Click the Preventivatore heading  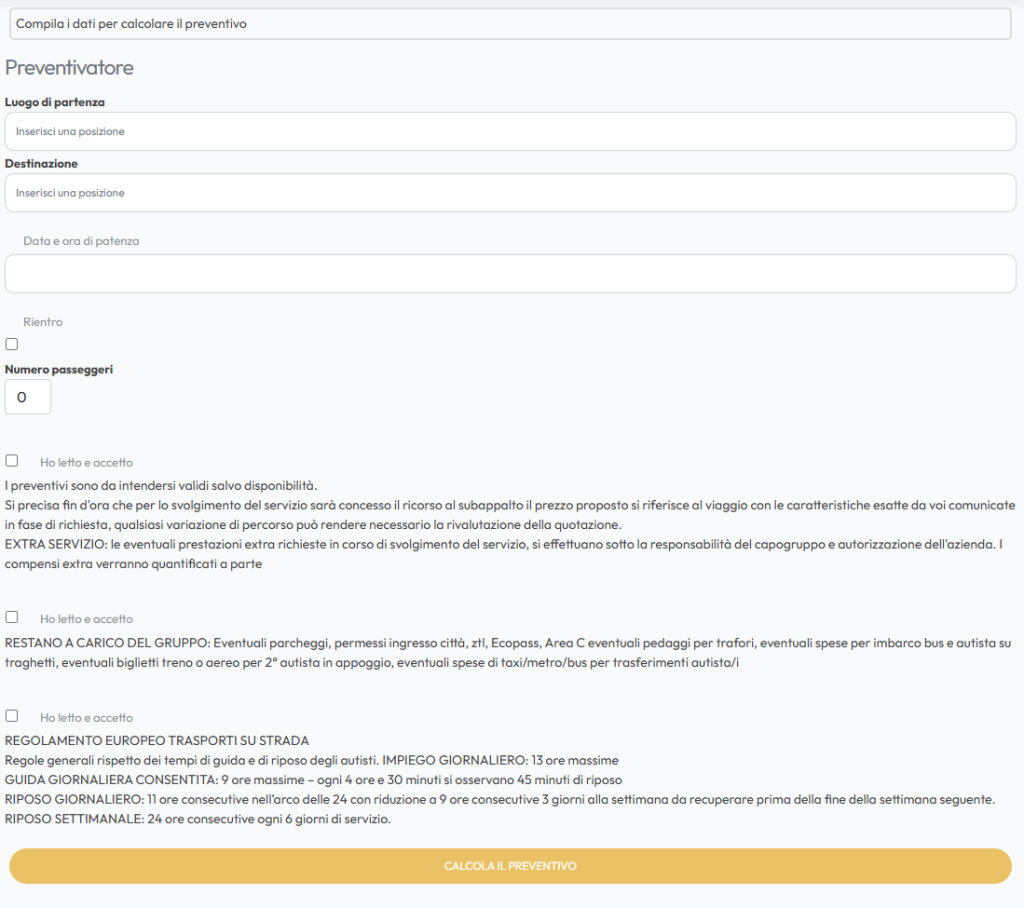[x=69, y=68]
